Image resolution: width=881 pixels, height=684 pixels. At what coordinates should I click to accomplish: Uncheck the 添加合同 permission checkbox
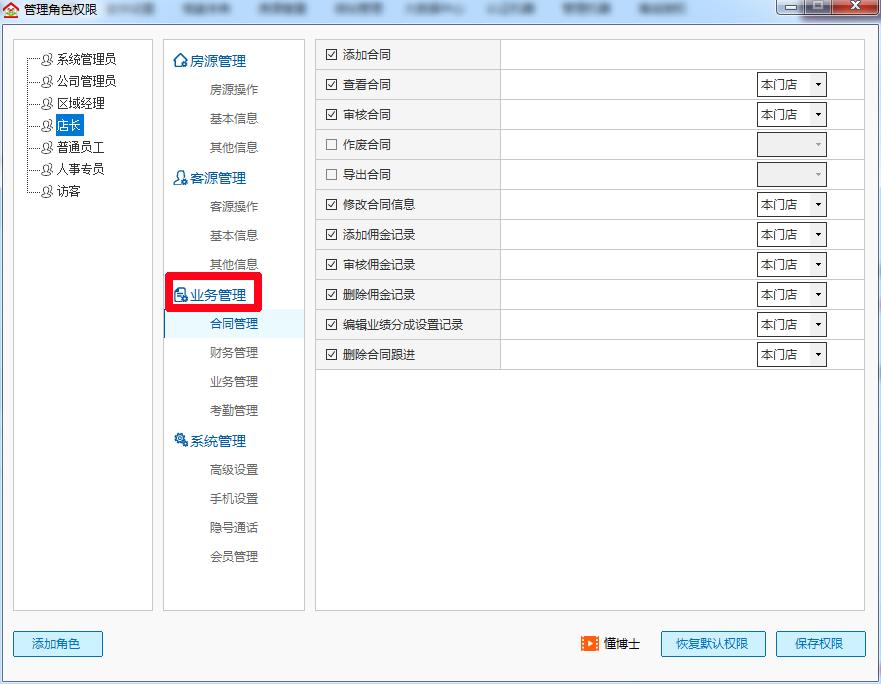coord(330,55)
